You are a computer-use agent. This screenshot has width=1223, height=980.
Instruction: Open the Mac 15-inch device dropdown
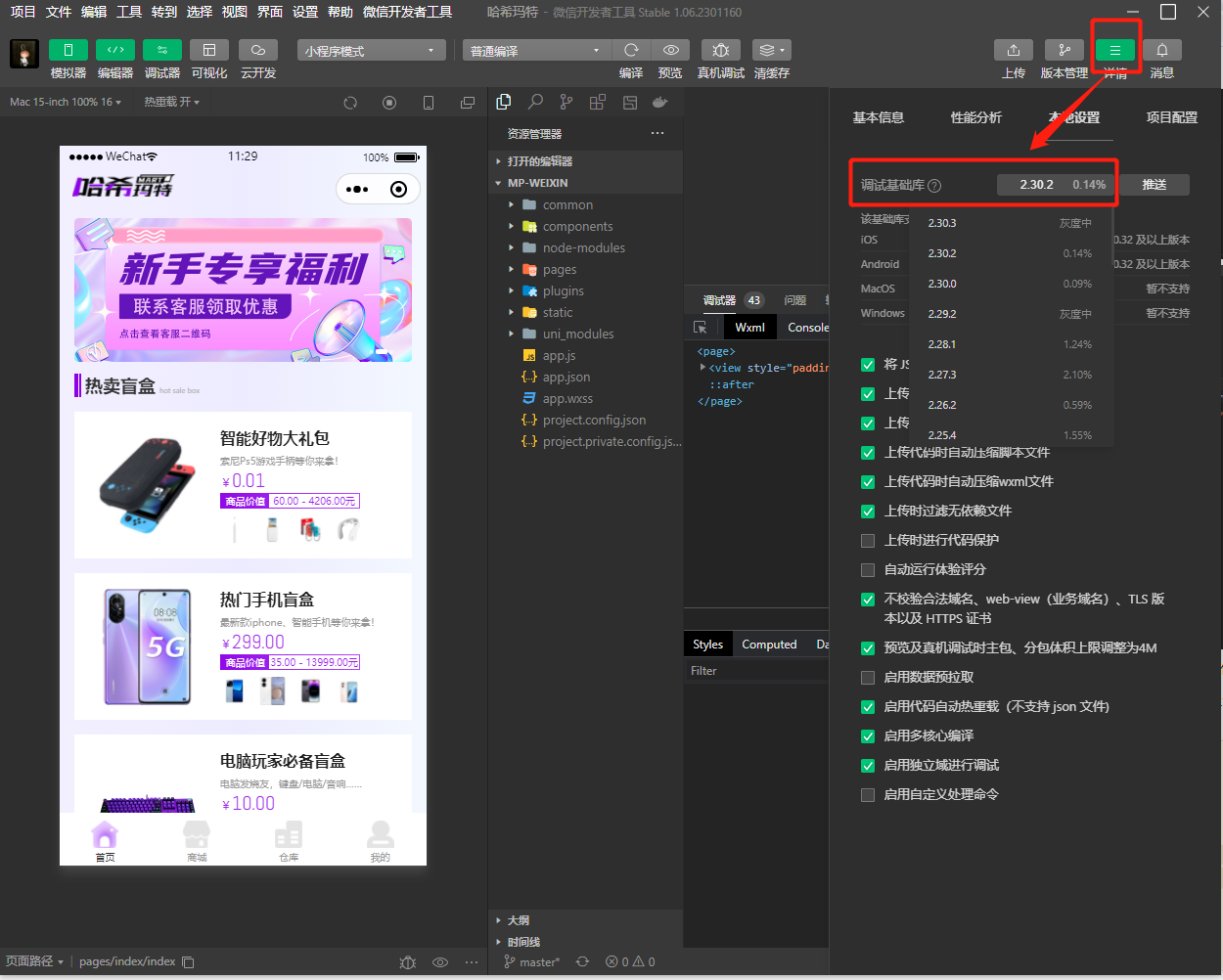tap(66, 102)
